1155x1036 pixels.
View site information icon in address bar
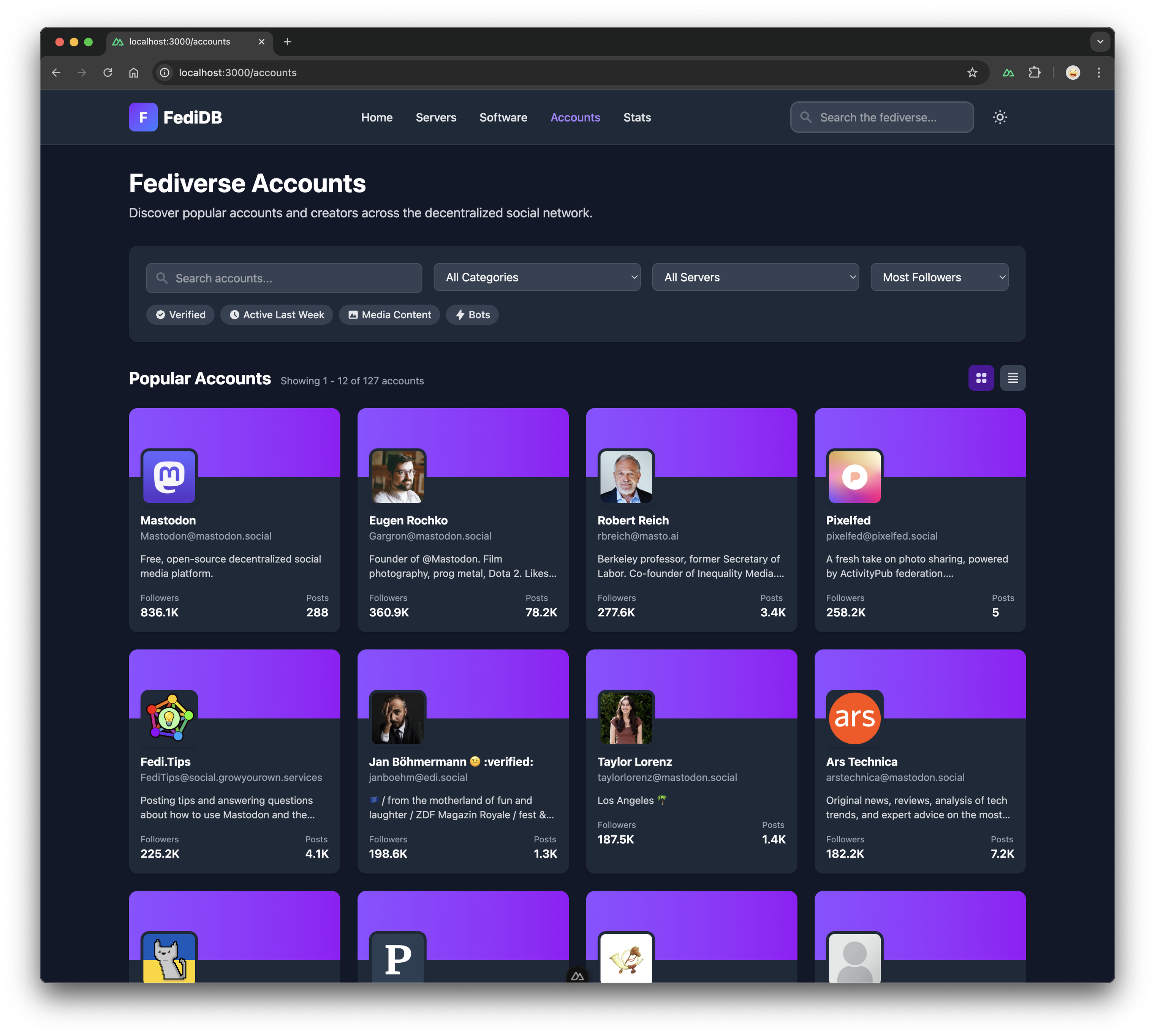165,72
